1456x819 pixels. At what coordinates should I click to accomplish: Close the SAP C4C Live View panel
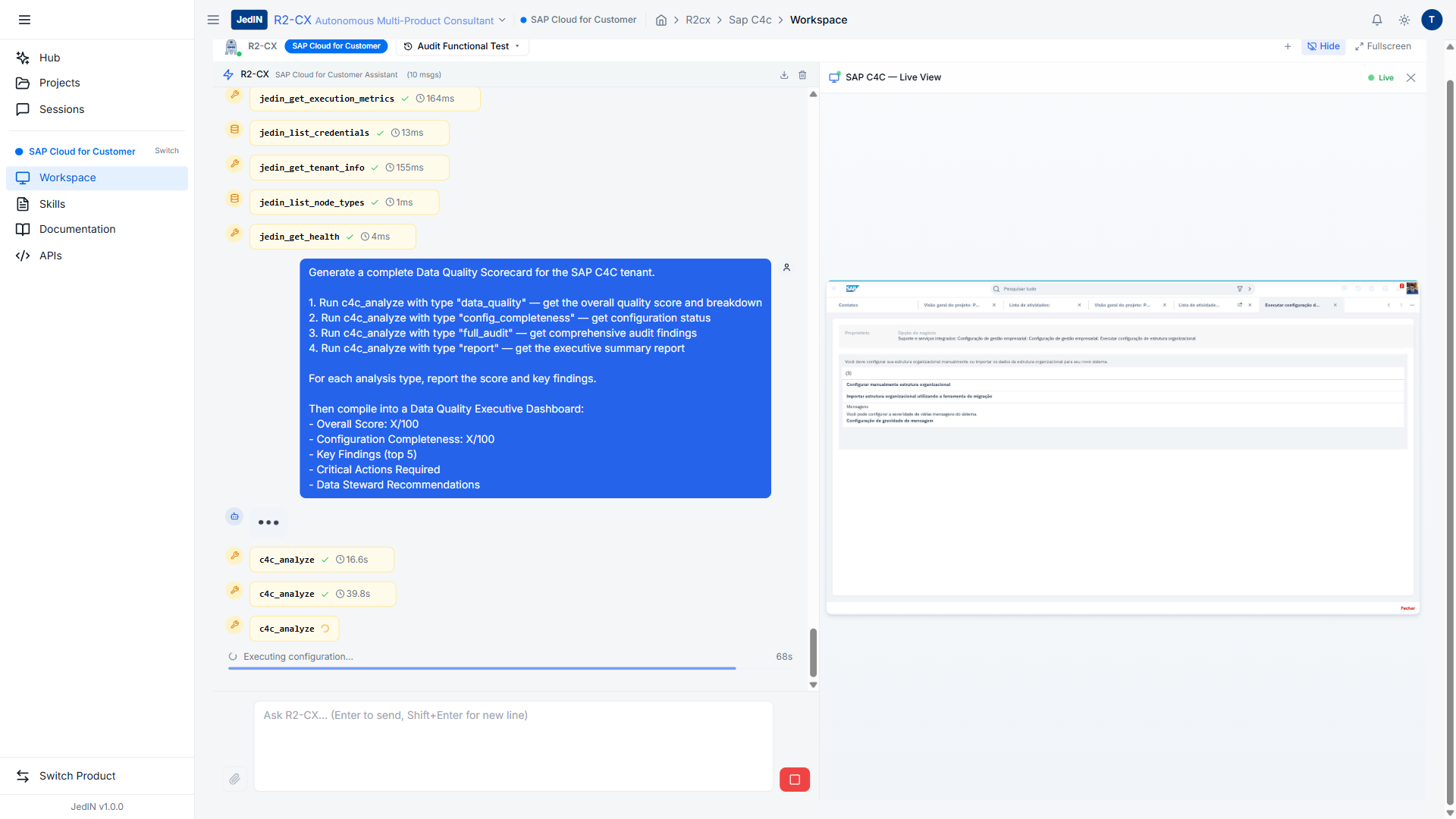coord(1410,77)
